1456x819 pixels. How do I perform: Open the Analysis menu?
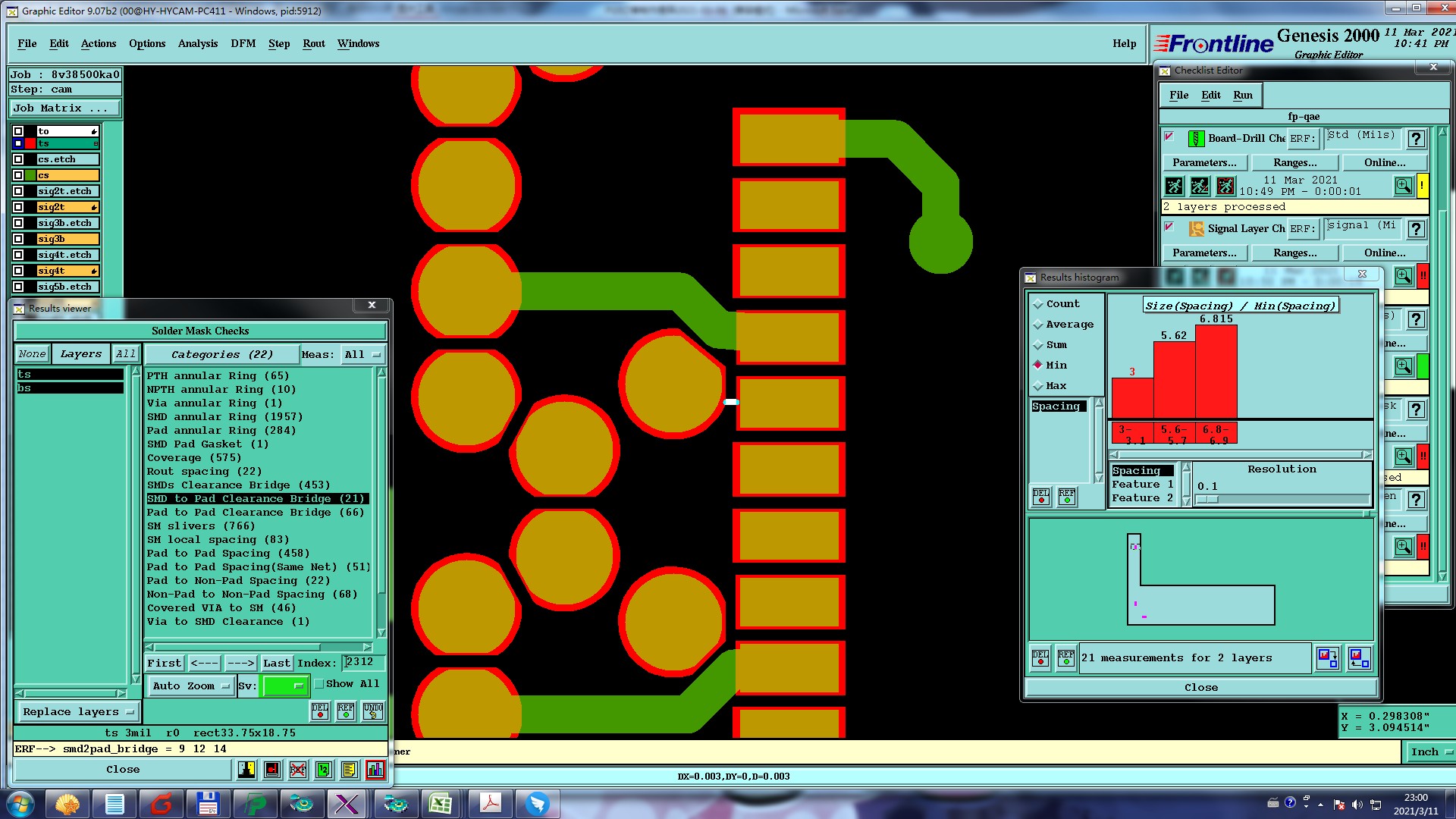point(197,43)
